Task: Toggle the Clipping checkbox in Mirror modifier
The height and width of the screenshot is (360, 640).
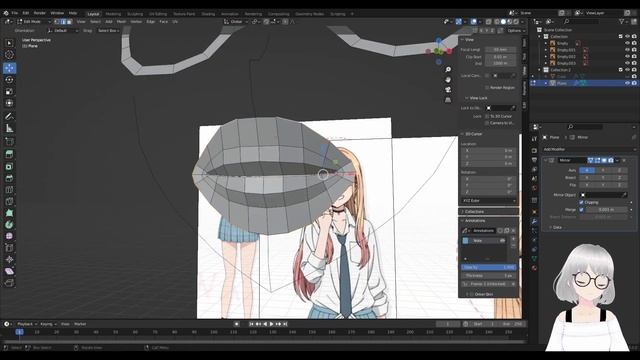Action: pyautogui.click(x=581, y=202)
